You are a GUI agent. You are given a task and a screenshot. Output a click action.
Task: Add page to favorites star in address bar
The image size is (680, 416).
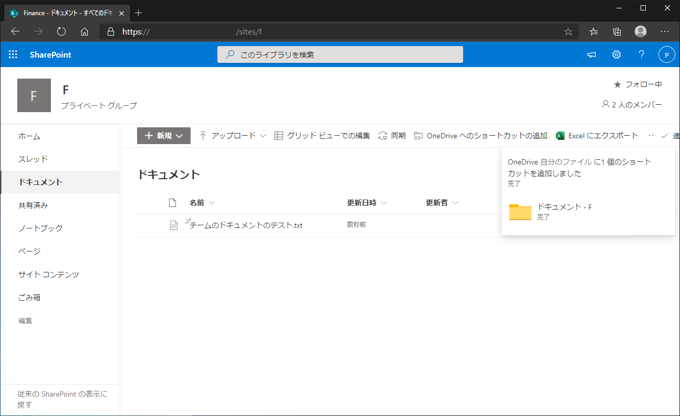coord(568,32)
